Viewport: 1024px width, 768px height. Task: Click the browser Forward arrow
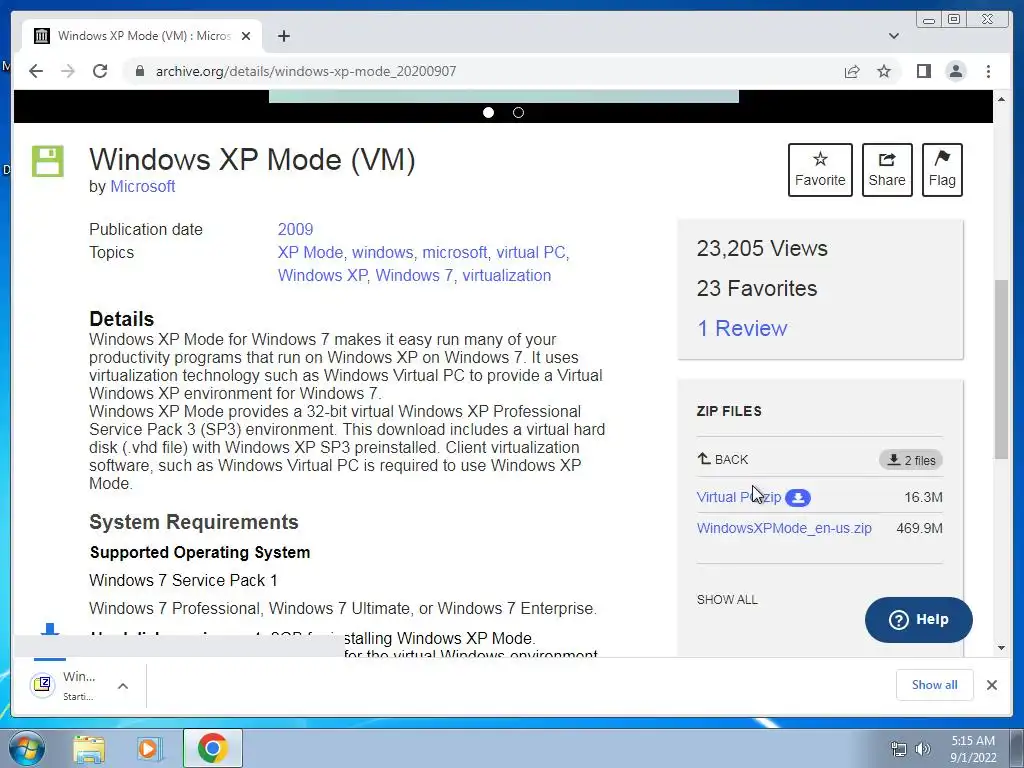click(x=68, y=71)
